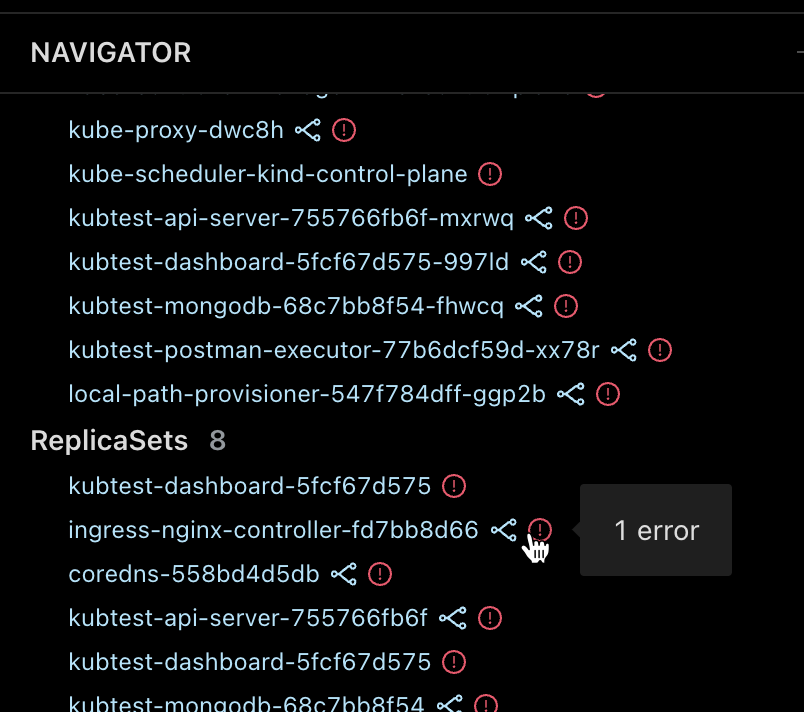Click the error indicator of kubtest-dashboard-5fcf67d575-997ld pod
The image size is (804, 712).
pos(570,262)
